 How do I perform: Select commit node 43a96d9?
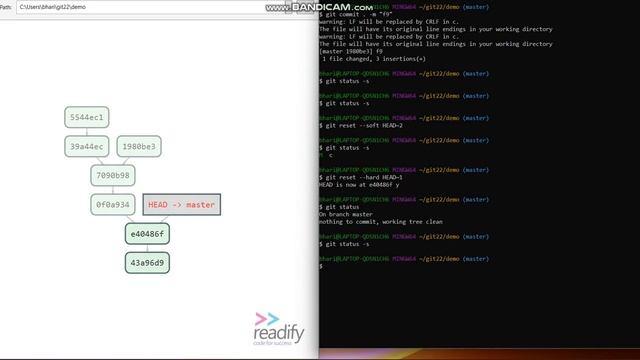tap(147, 263)
